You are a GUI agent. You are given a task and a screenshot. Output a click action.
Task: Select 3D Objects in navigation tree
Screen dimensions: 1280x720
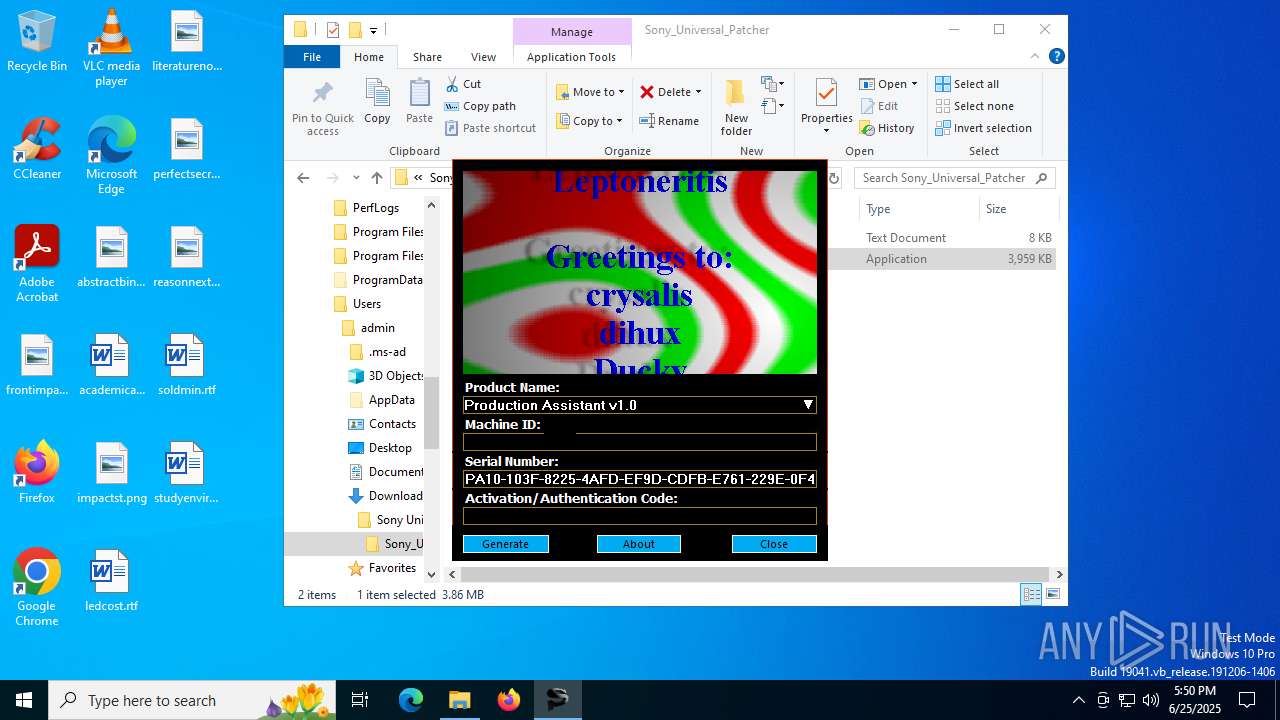[386, 376]
